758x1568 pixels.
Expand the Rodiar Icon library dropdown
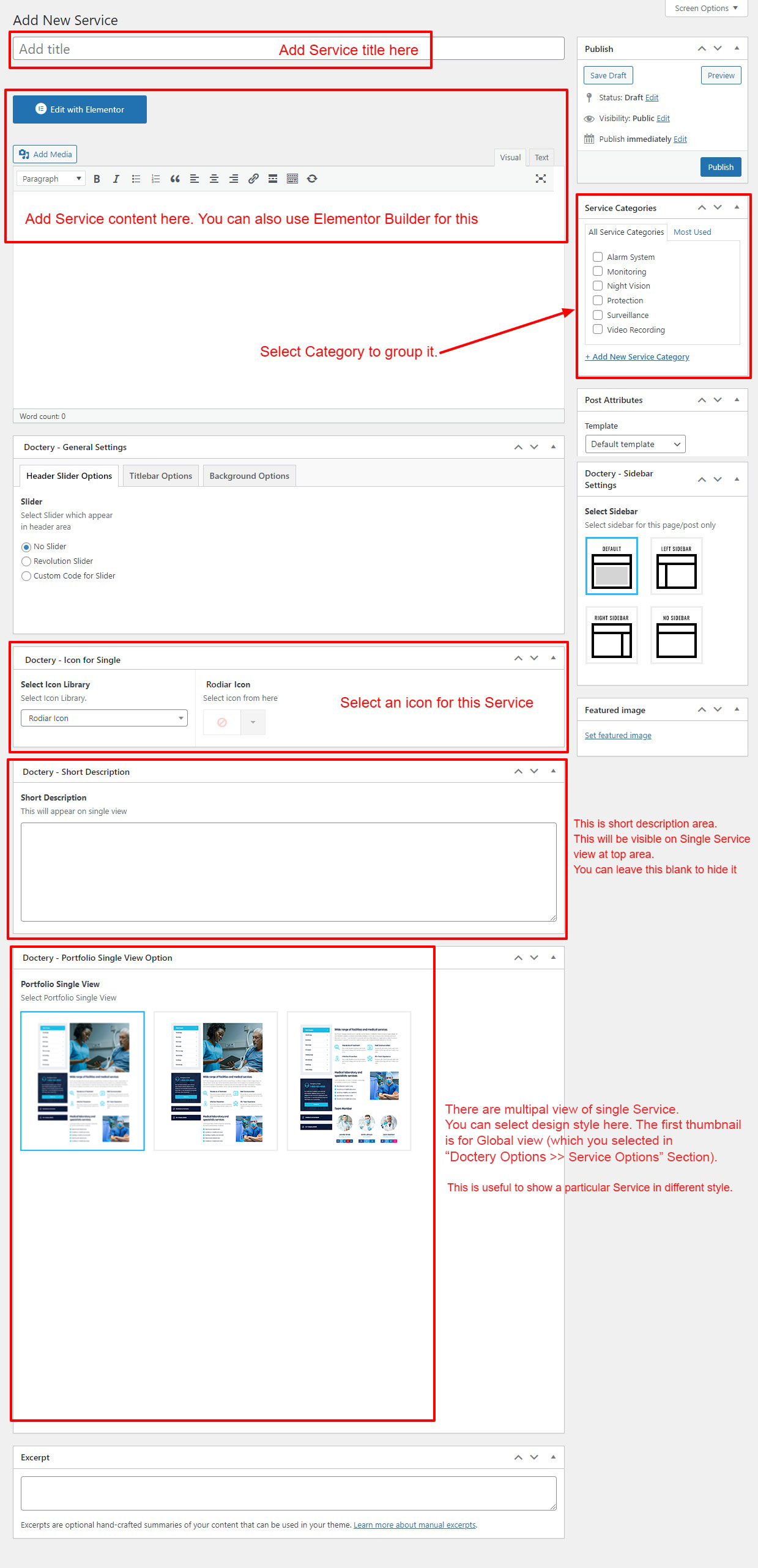coord(104,718)
